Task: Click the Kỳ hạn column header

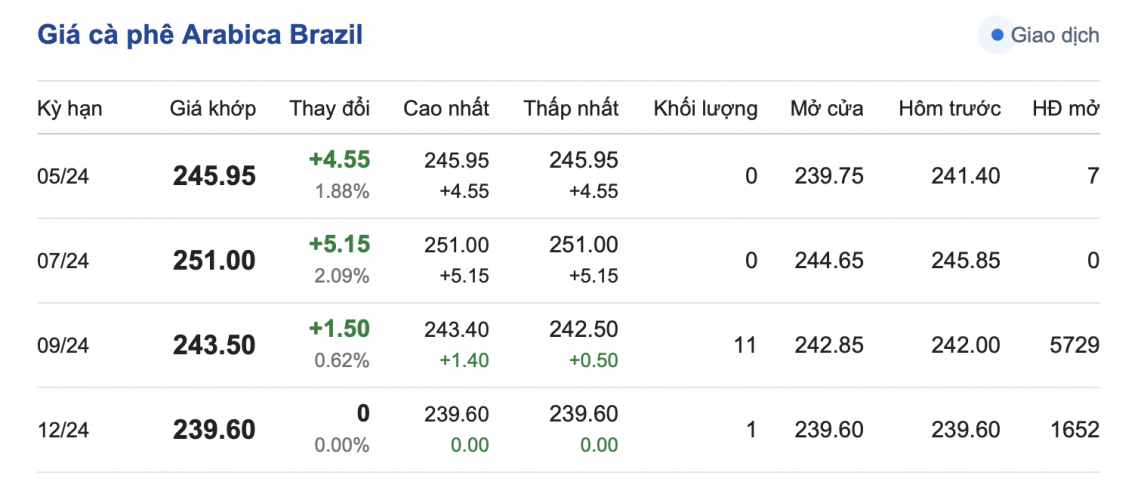Action: [x=70, y=108]
